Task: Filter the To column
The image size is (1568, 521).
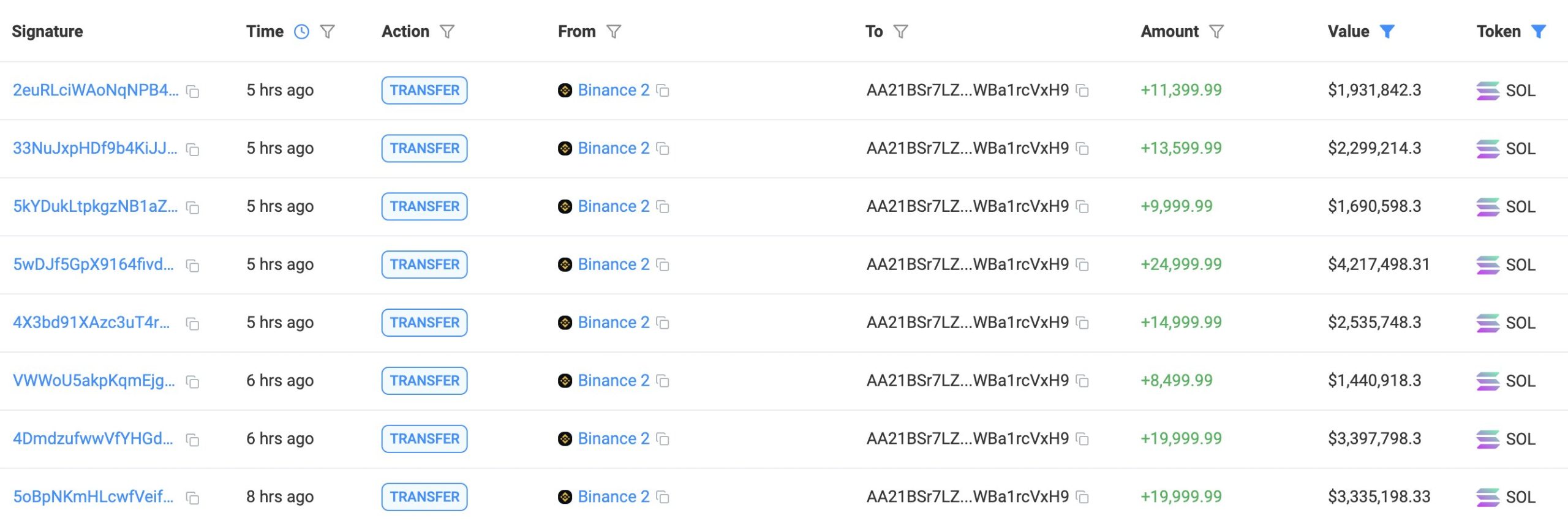Action: (900, 32)
